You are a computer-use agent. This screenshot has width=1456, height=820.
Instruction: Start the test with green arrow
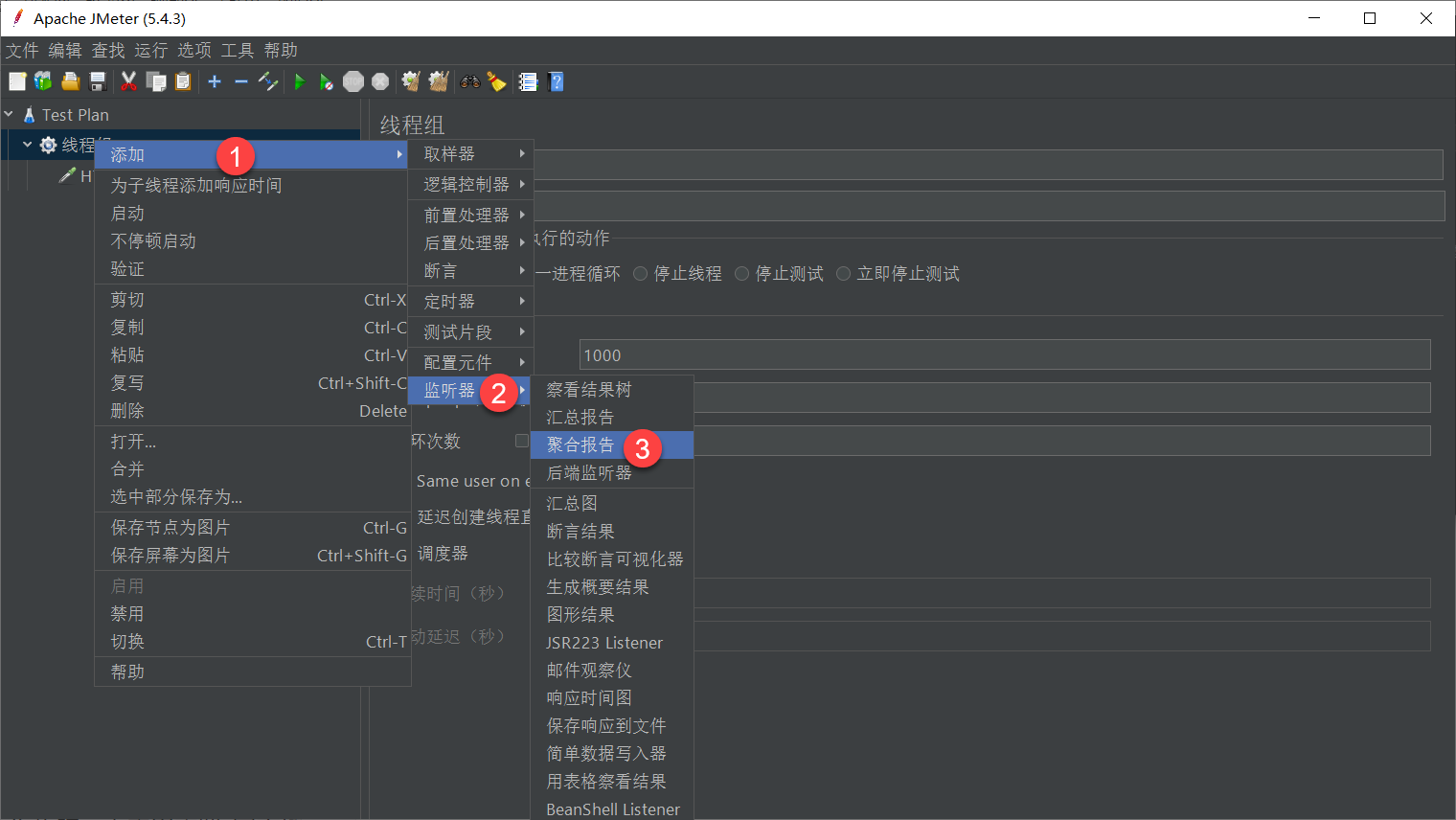click(x=300, y=81)
